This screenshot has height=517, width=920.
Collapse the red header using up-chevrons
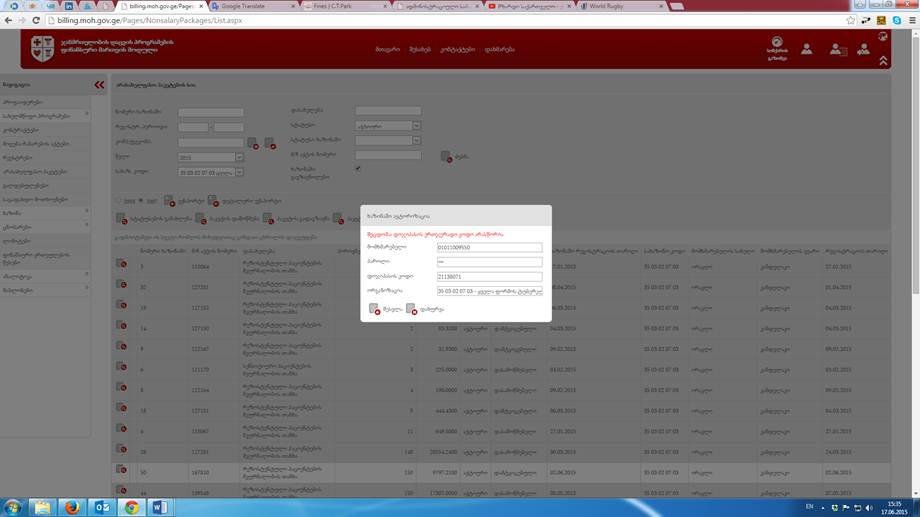883,61
